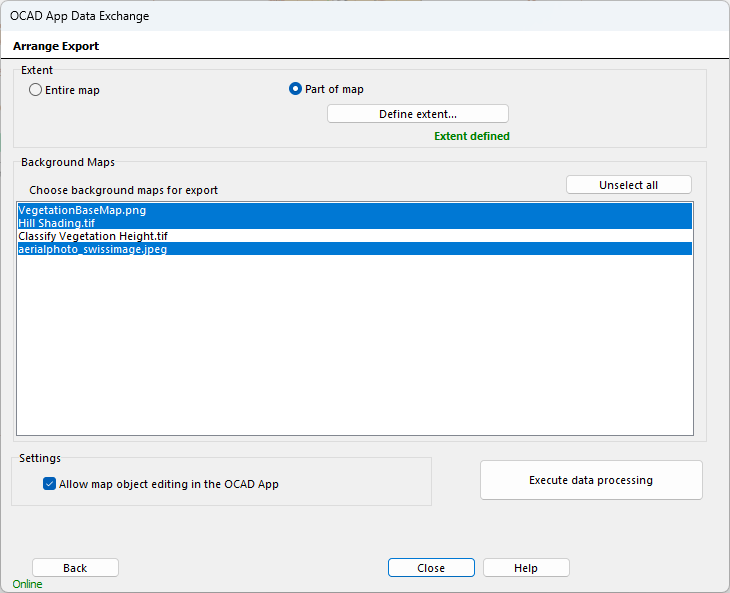This screenshot has width=730, height=593.
Task: Click Execute data processing button
Action: [x=591, y=480]
